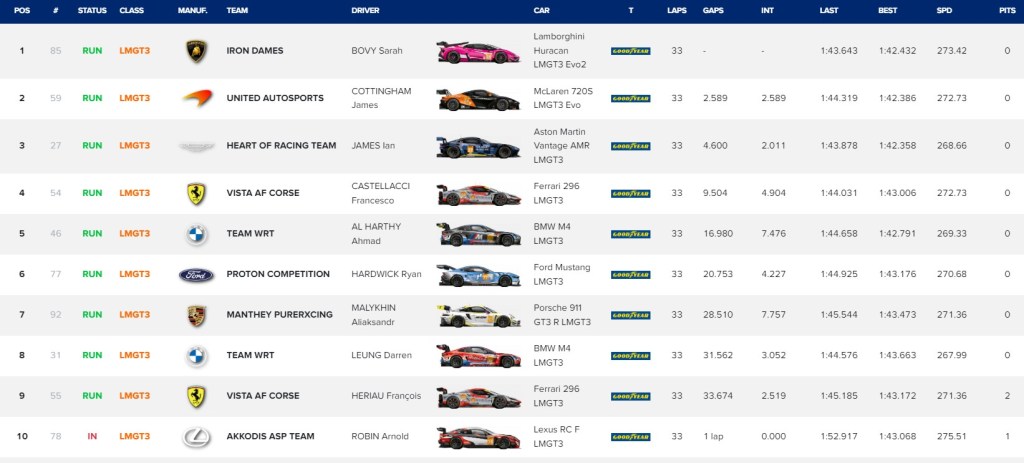Open MANTHEY PURERXCING team entry

pyautogui.click(x=280, y=315)
